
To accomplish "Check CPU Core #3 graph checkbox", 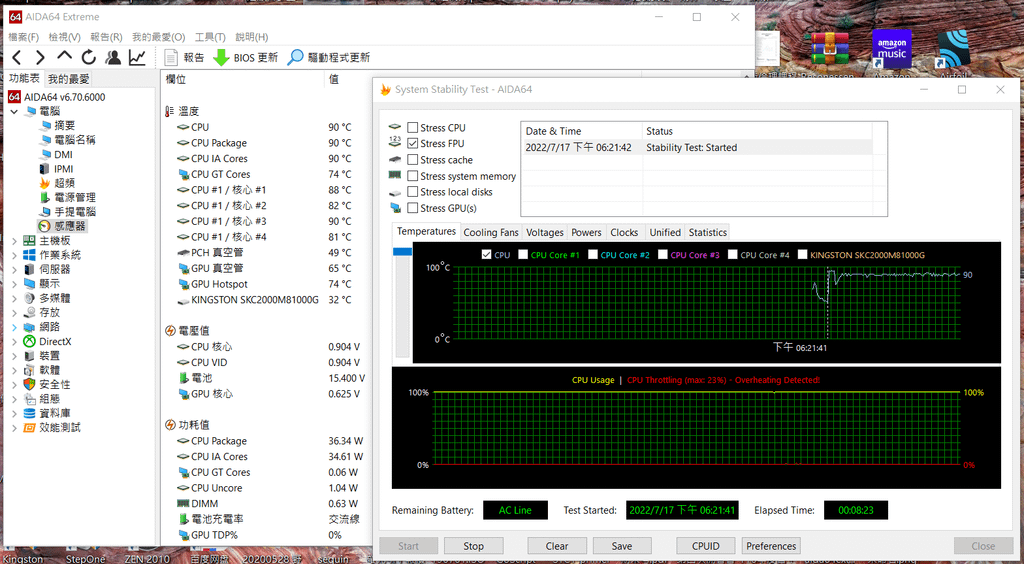I will pyautogui.click(x=663, y=255).
